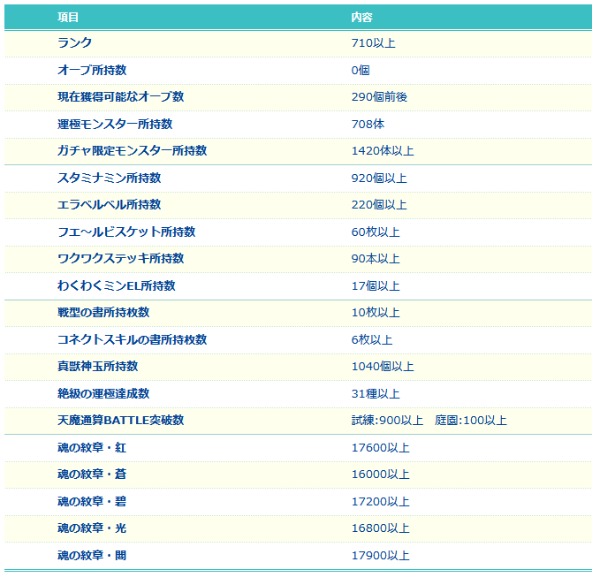Click the value 31種以上

point(376,394)
